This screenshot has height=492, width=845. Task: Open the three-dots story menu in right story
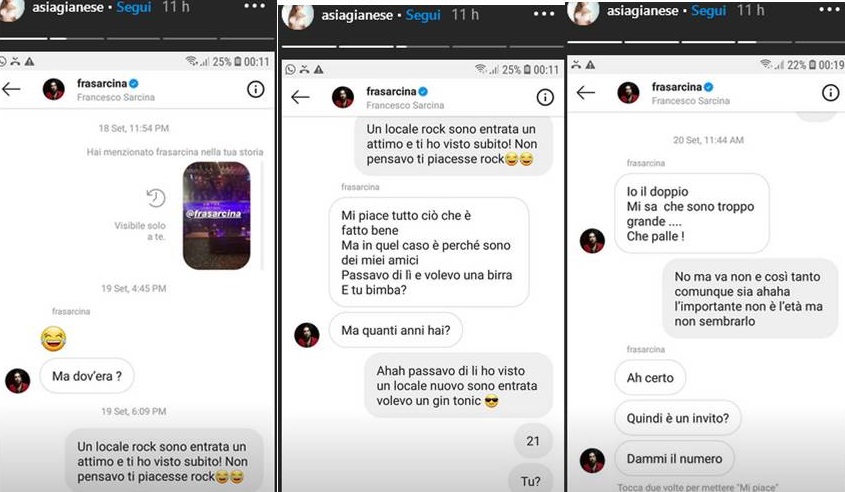(830, 9)
